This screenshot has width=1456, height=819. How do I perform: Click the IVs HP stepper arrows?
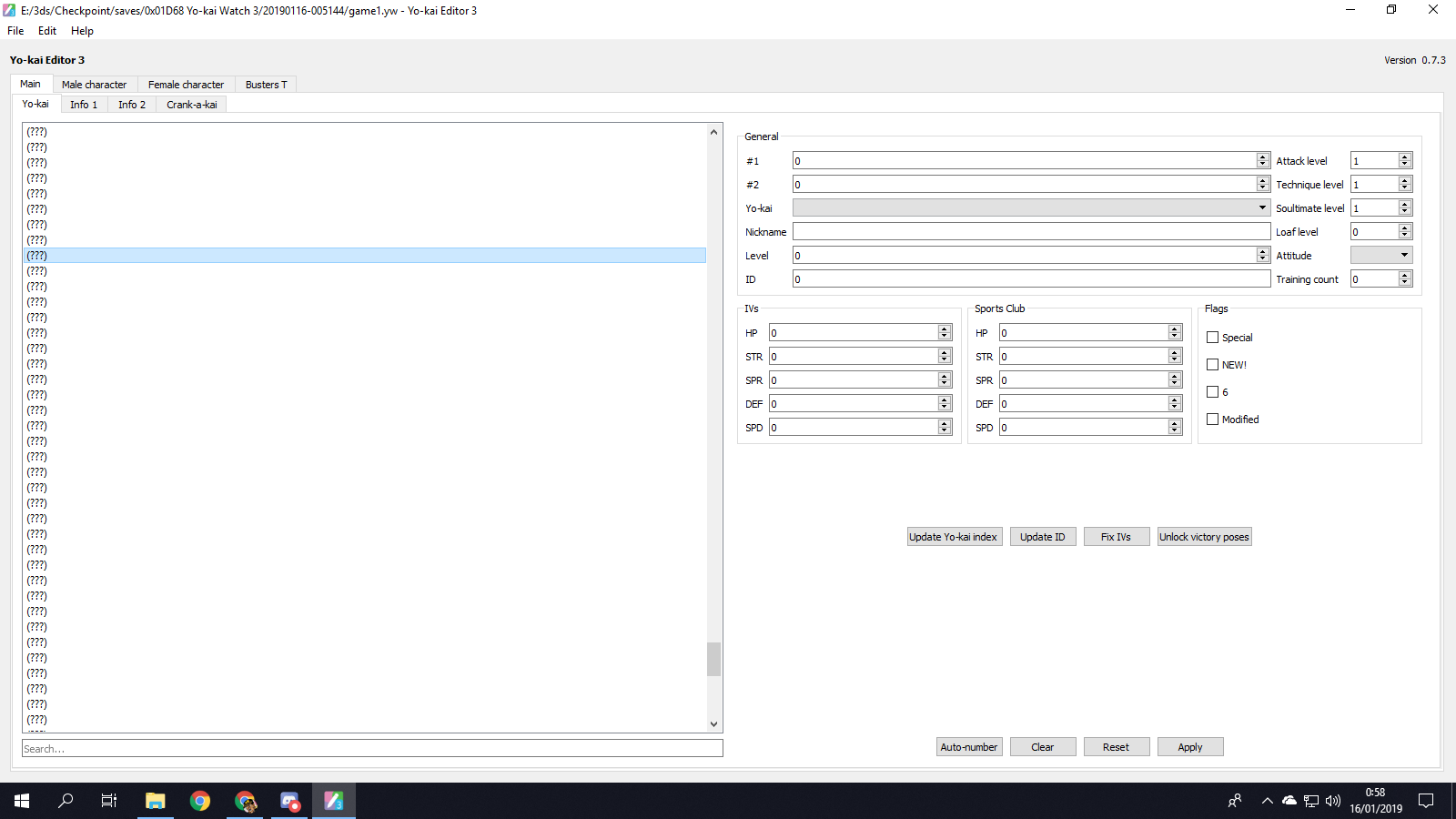pyautogui.click(x=945, y=332)
